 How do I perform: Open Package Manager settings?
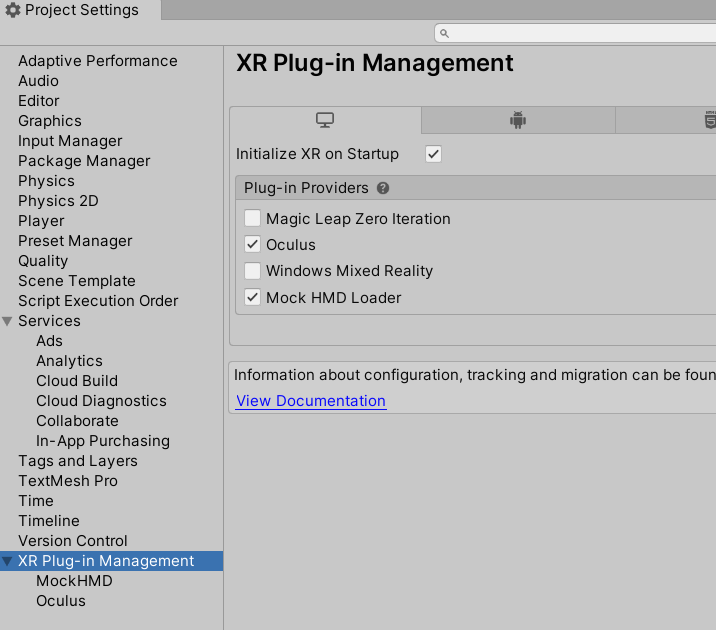[84, 161]
